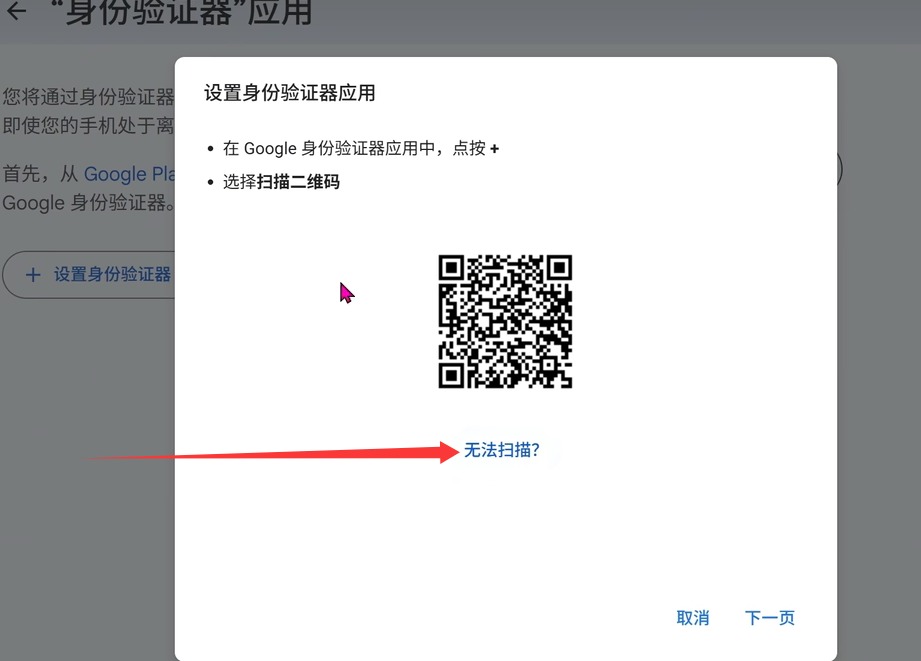Click the QR code image in the dialog
The height and width of the screenshot is (661, 921).
(505, 321)
